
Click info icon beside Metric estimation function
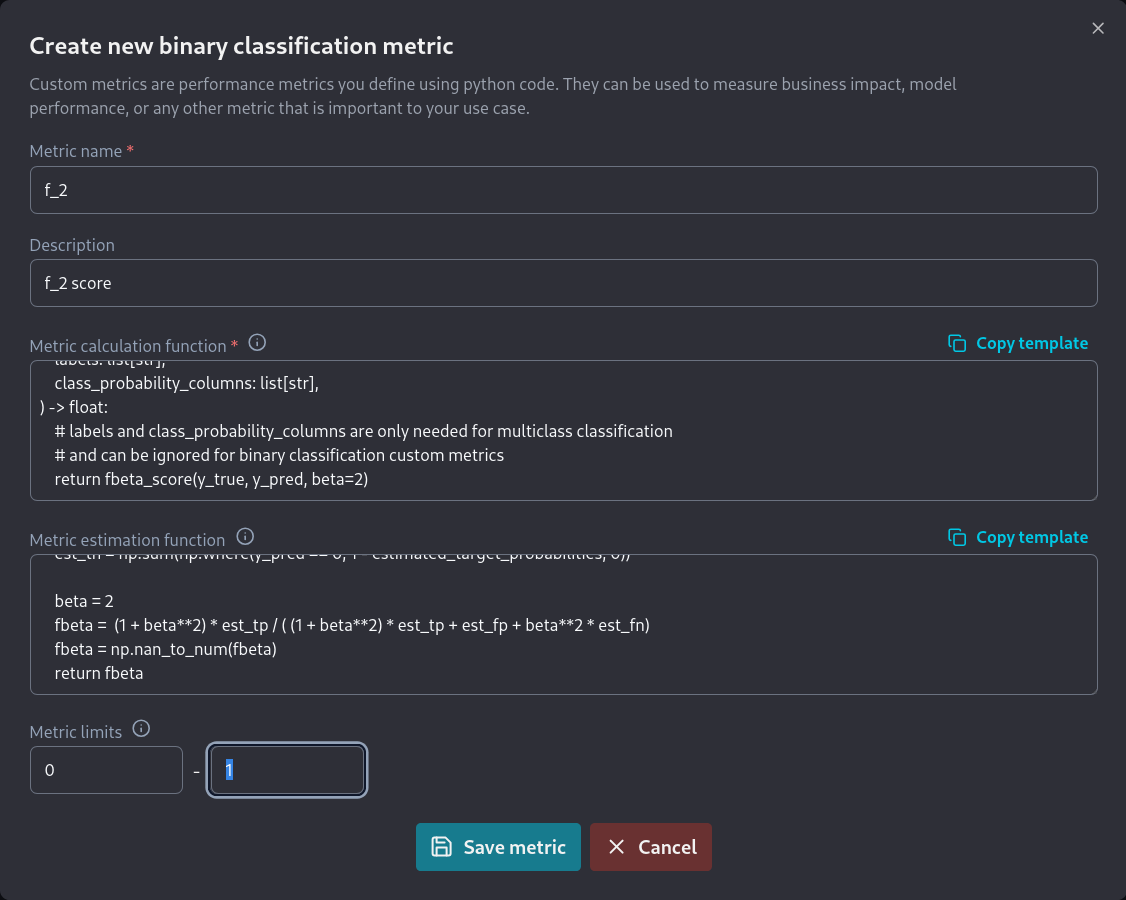pyautogui.click(x=245, y=537)
